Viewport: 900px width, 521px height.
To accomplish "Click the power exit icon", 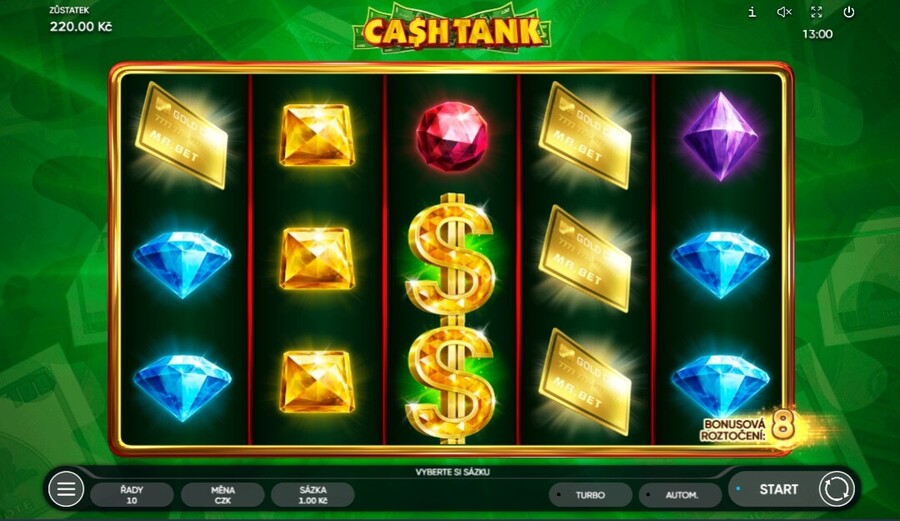I will coord(849,12).
